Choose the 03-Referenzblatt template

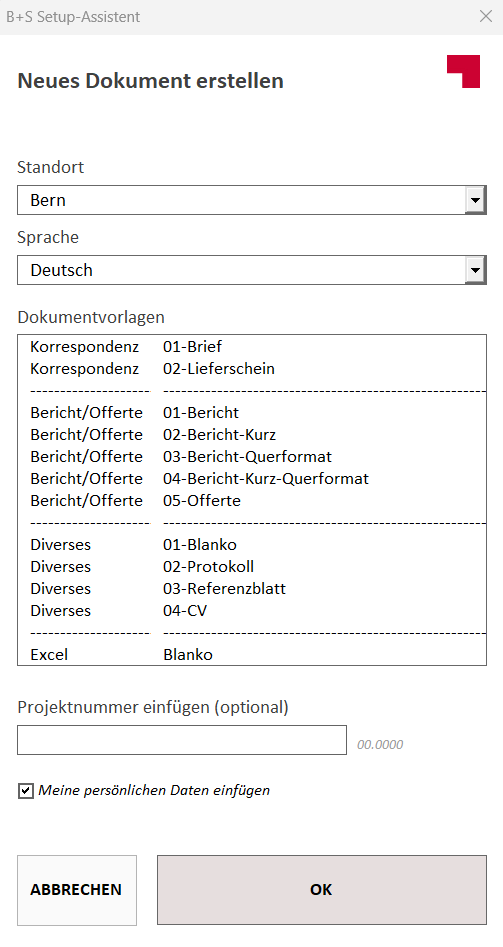click(x=252, y=588)
